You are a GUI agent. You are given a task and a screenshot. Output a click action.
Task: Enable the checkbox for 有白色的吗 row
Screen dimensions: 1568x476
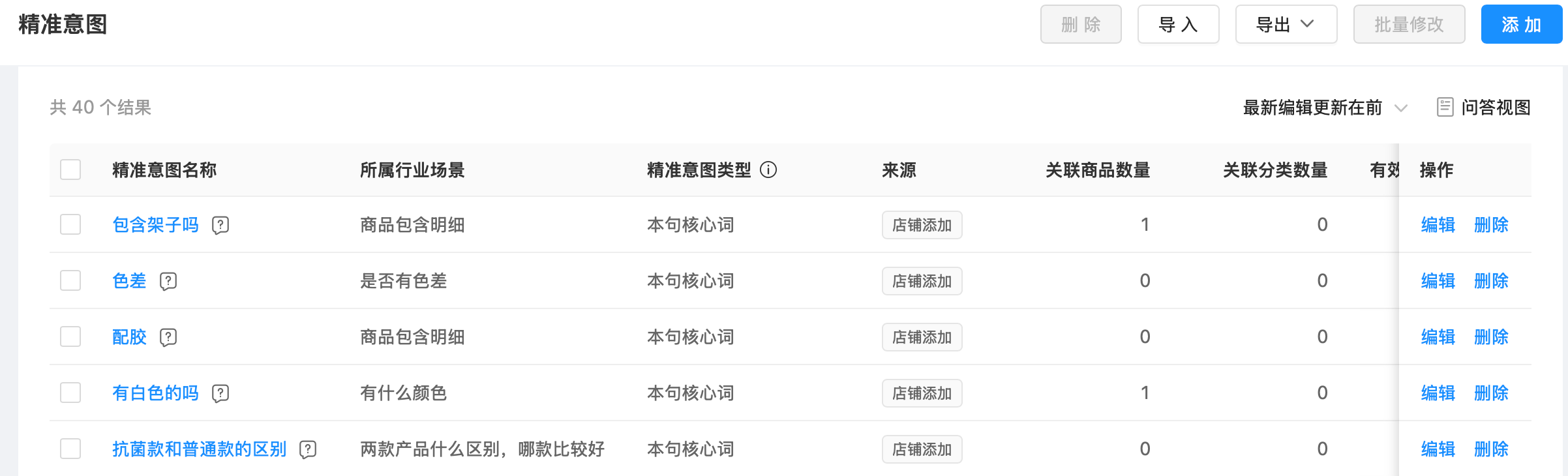tap(70, 393)
